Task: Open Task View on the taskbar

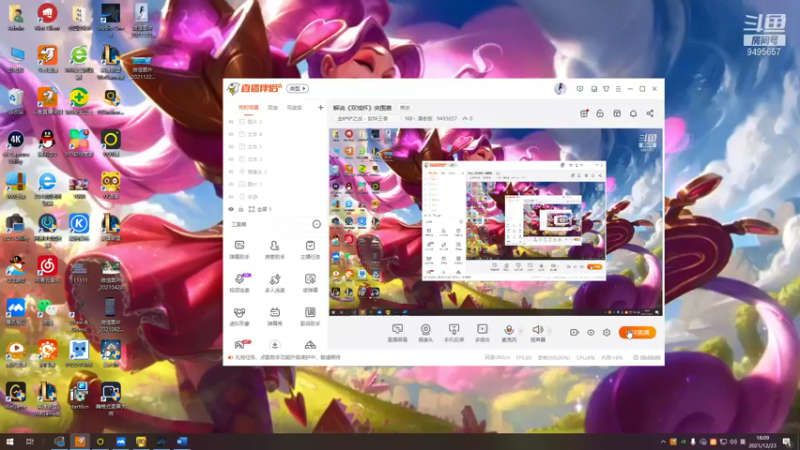Action: [30, 442]
